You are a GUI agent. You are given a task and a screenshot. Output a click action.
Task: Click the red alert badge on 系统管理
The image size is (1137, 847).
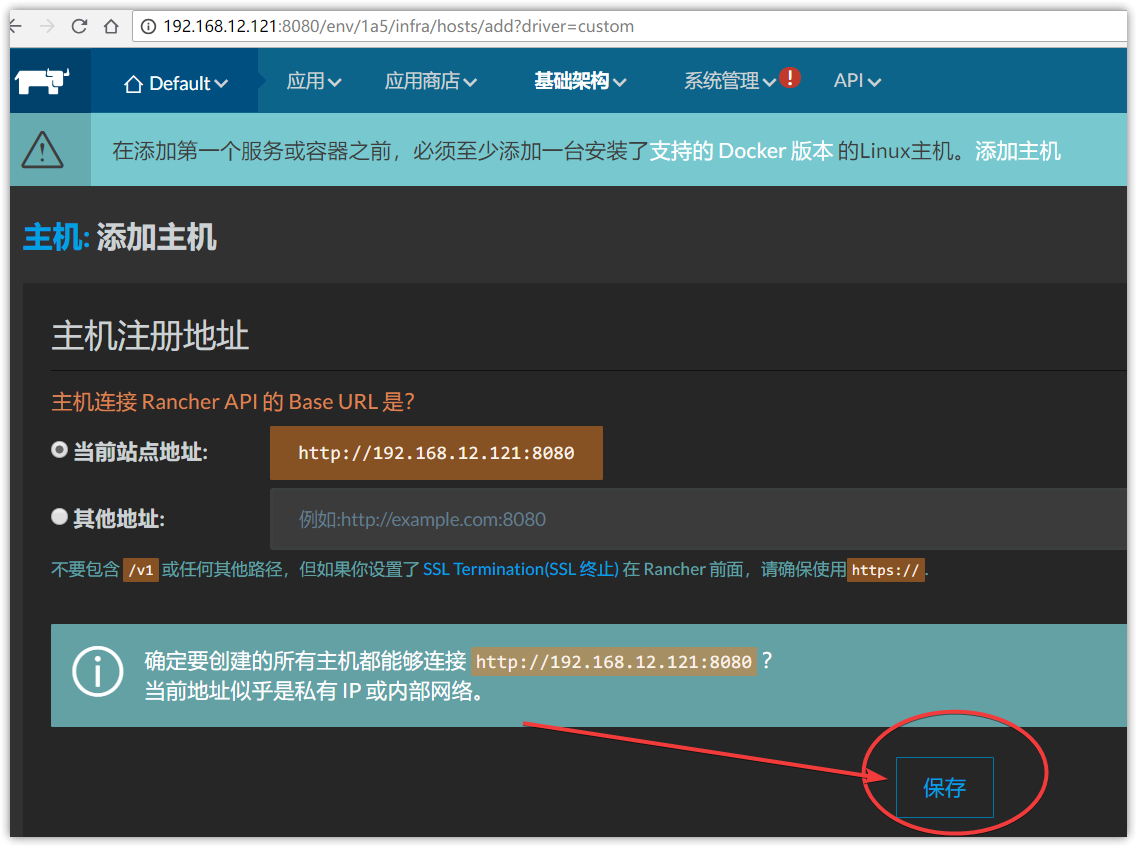pos(789,77)
